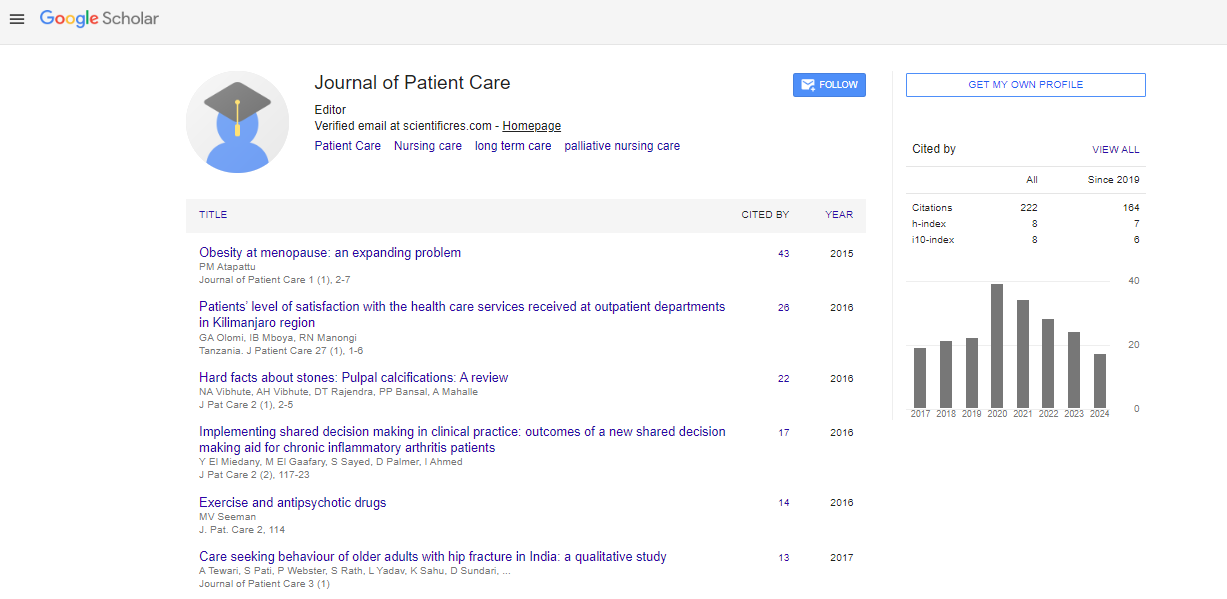
Task: Click the 2018 bar in citation chart
Action: click(x=946, y=375)
